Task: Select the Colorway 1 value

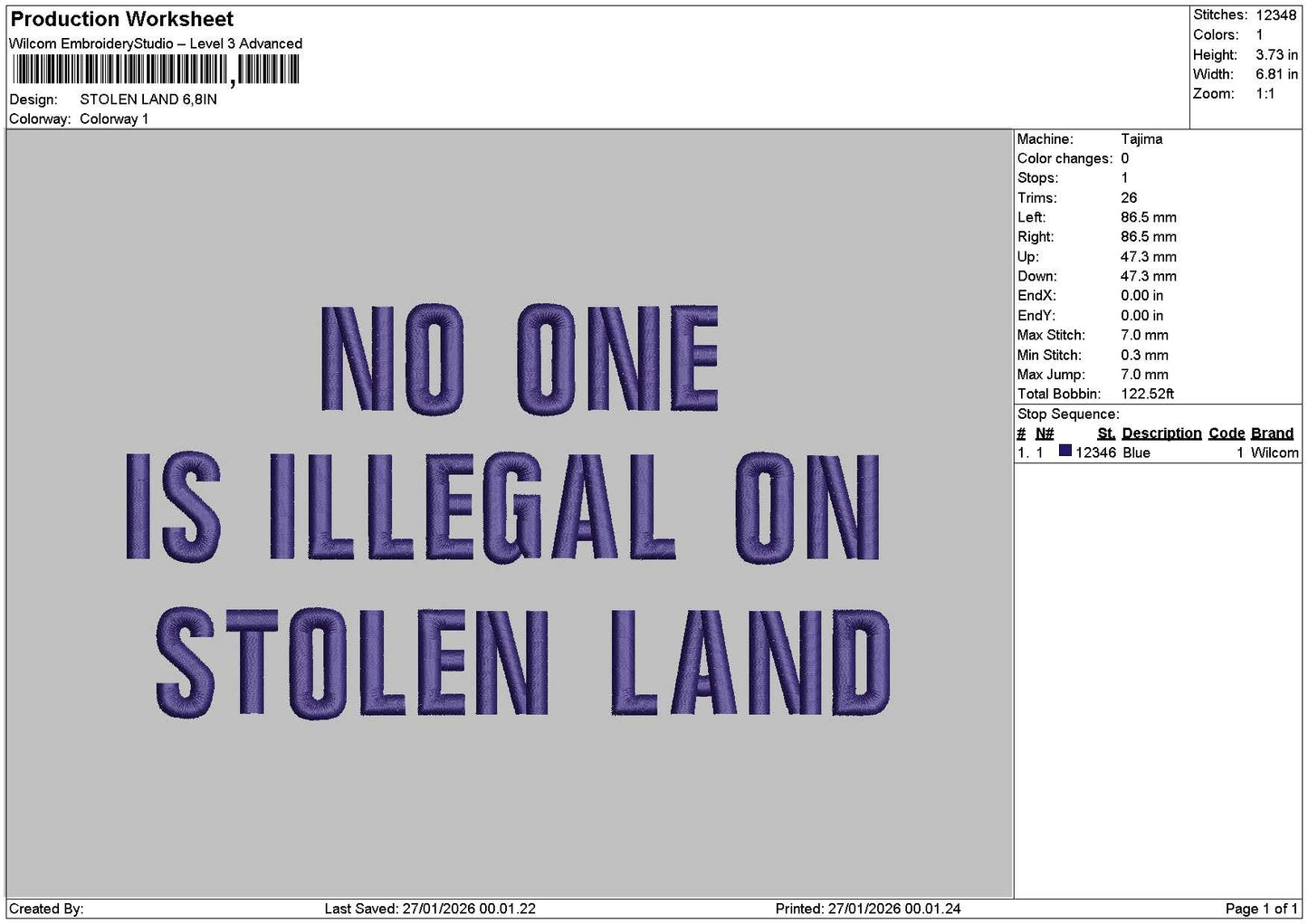Action: coord(114,119)
